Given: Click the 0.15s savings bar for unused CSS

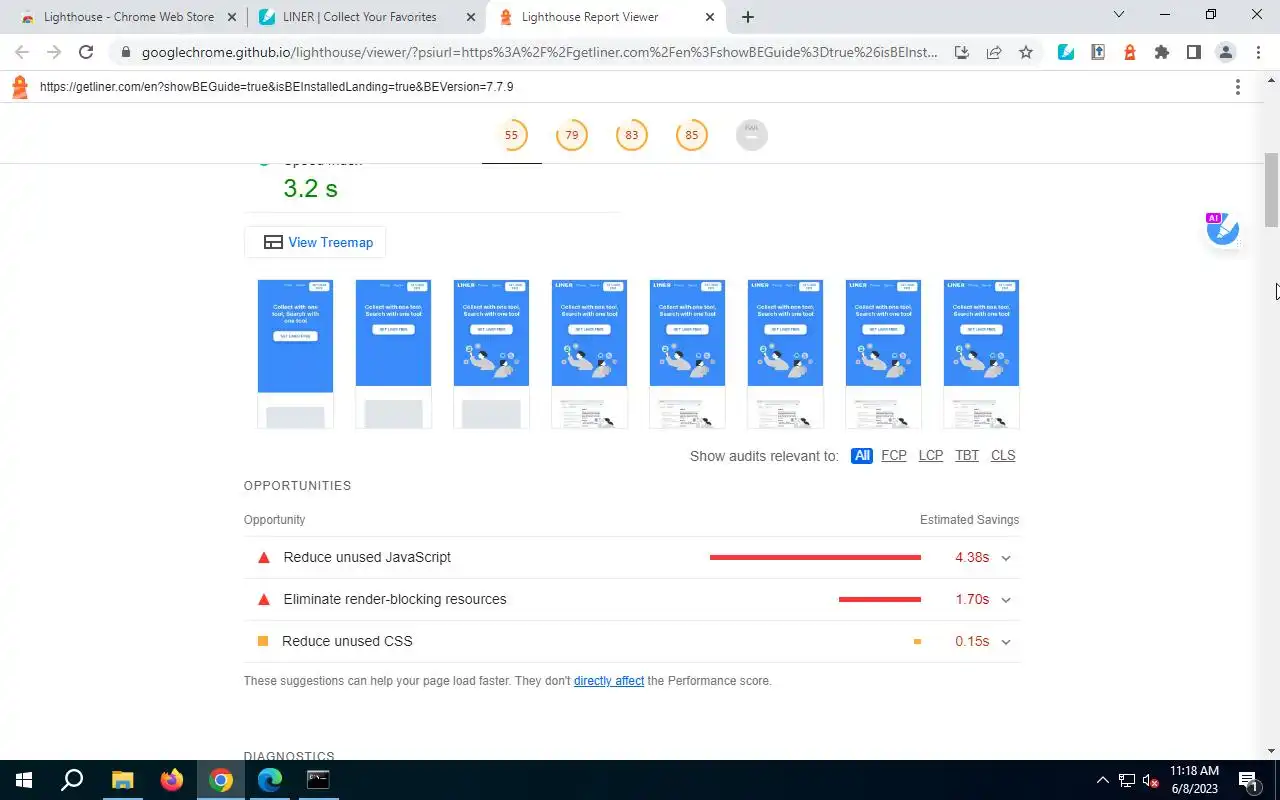Looking at the screenshot, I should point(917,641).
